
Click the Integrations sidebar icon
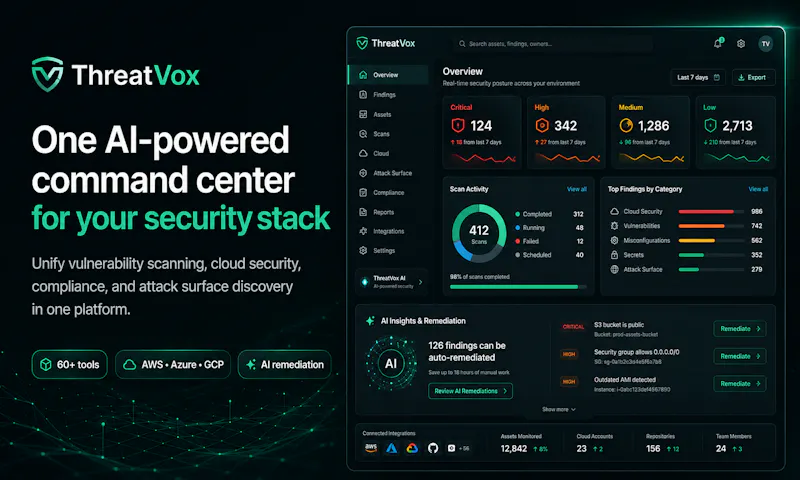coord(363,231)
